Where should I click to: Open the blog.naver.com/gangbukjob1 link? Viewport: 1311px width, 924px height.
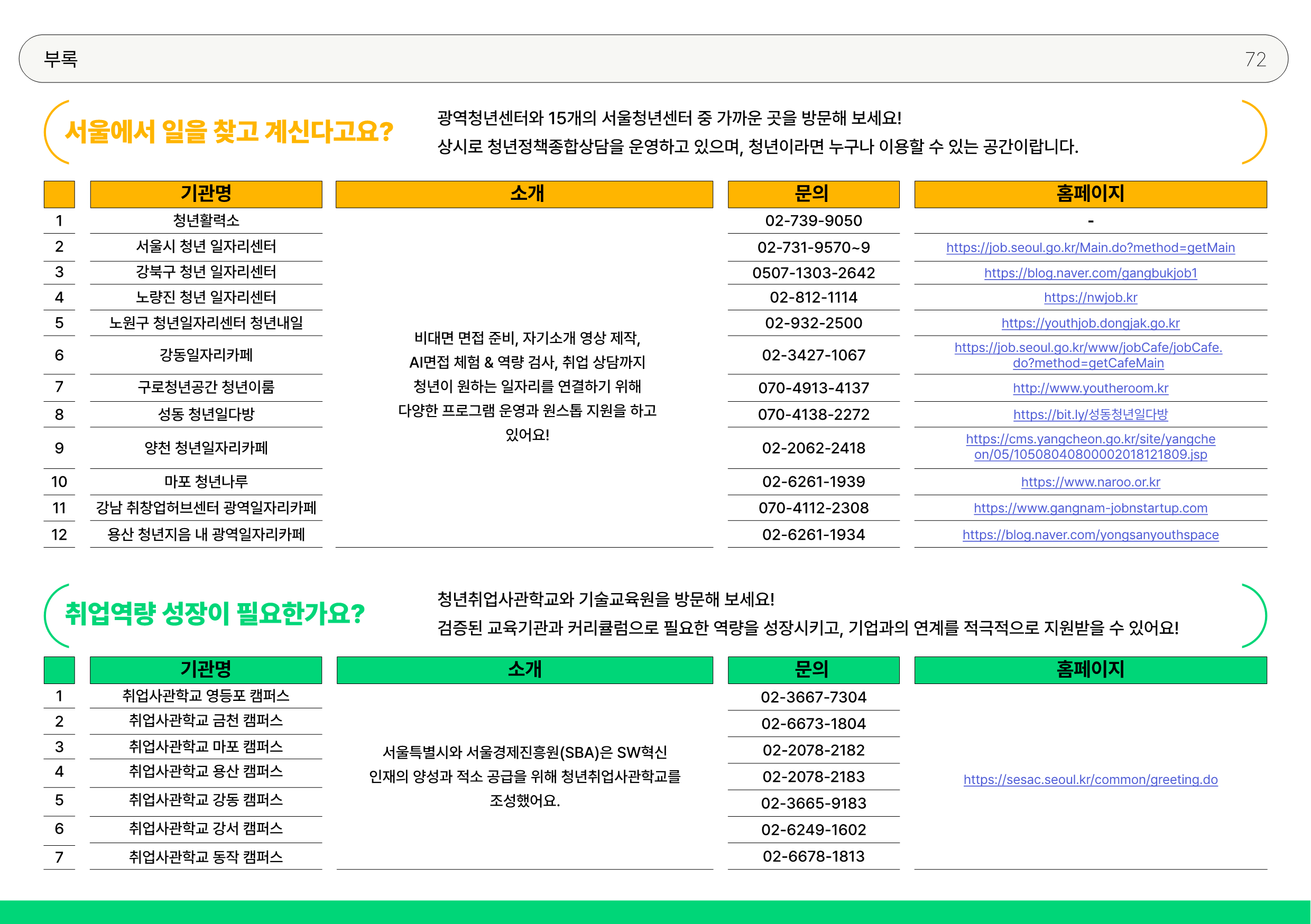click(x=1090, y=273)
